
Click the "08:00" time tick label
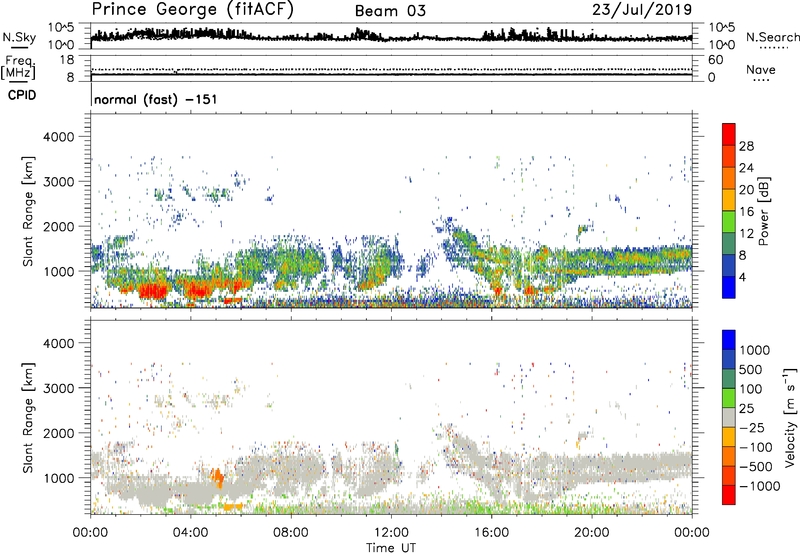[291, 533]
